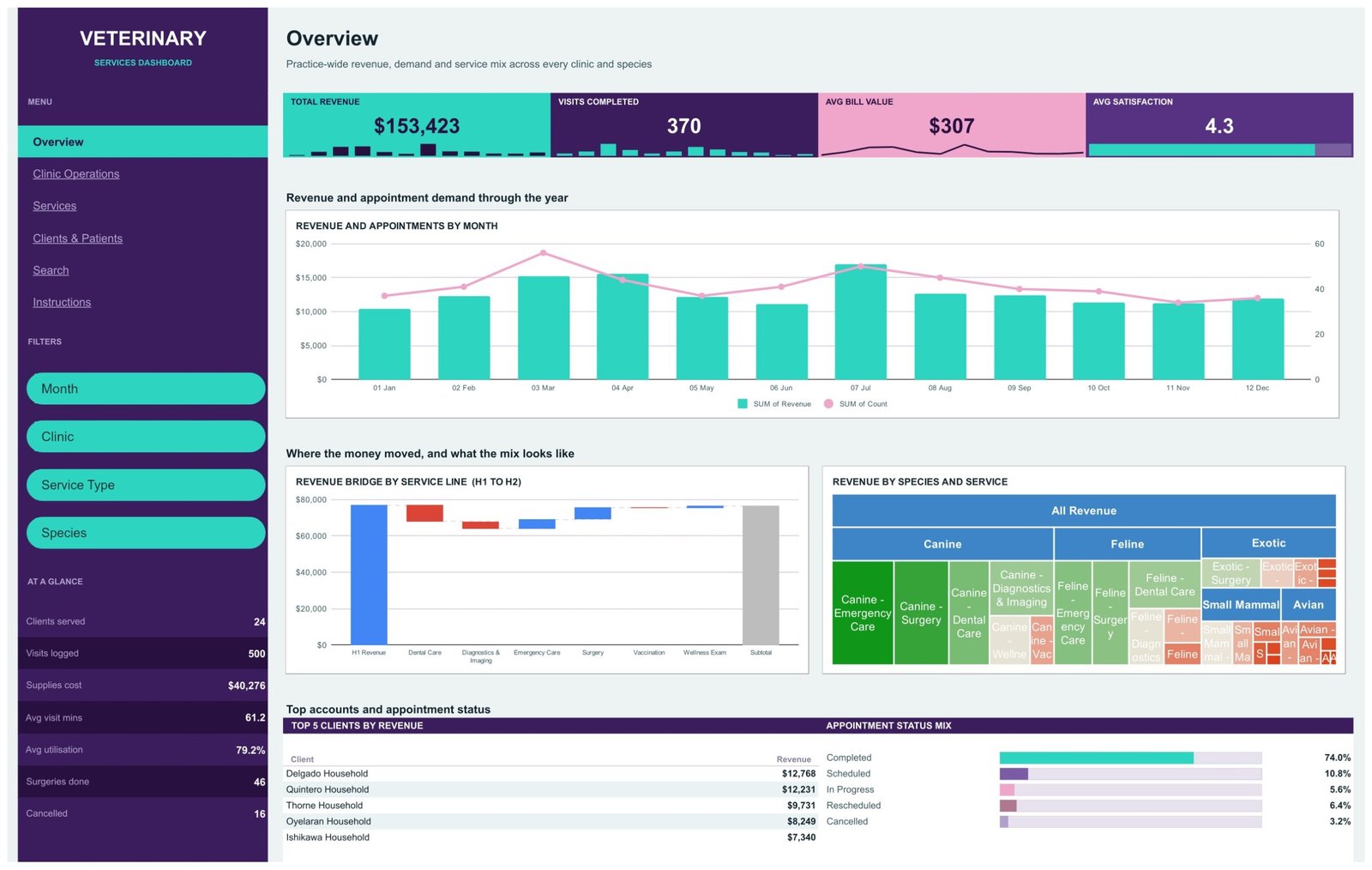1372x870 pixels.
Task: Click the Appointment Status Mix header
Action: coord(888,726)
